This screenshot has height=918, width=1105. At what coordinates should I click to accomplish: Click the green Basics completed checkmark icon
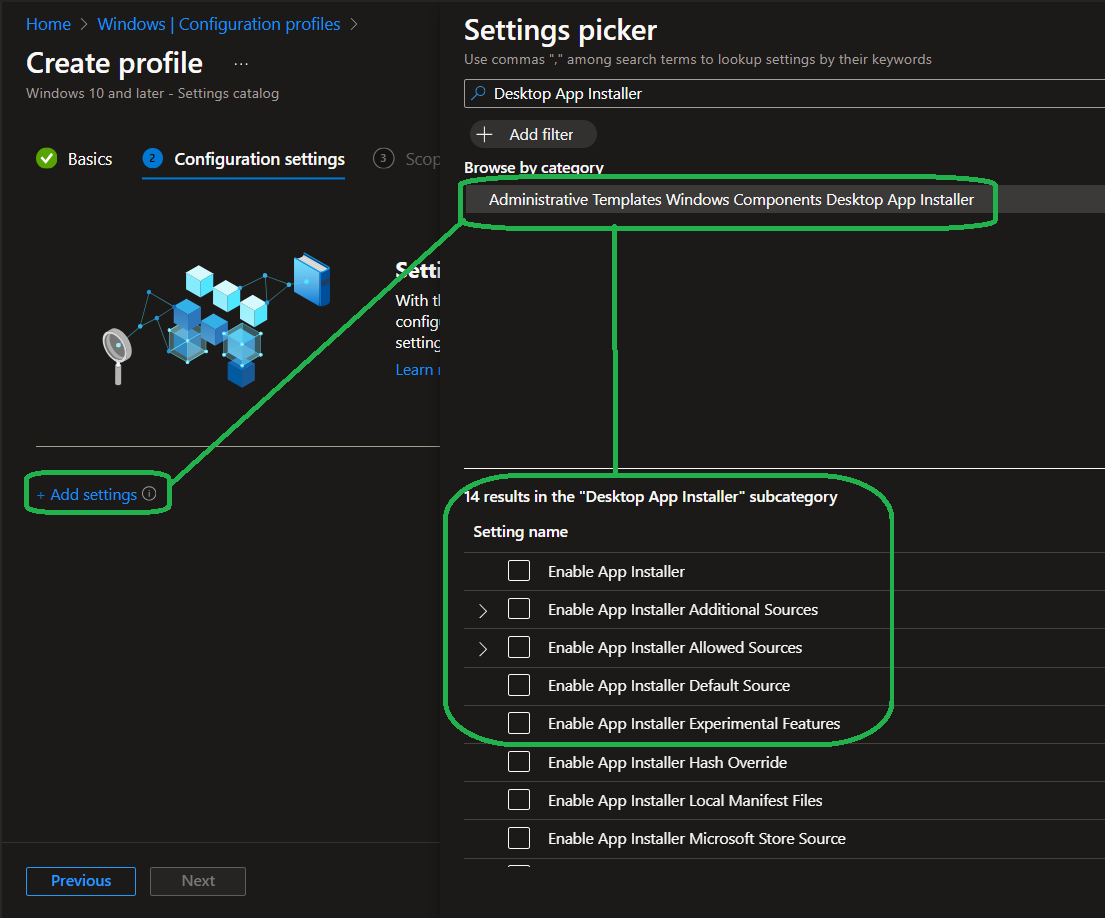click(x=46, y=159)
